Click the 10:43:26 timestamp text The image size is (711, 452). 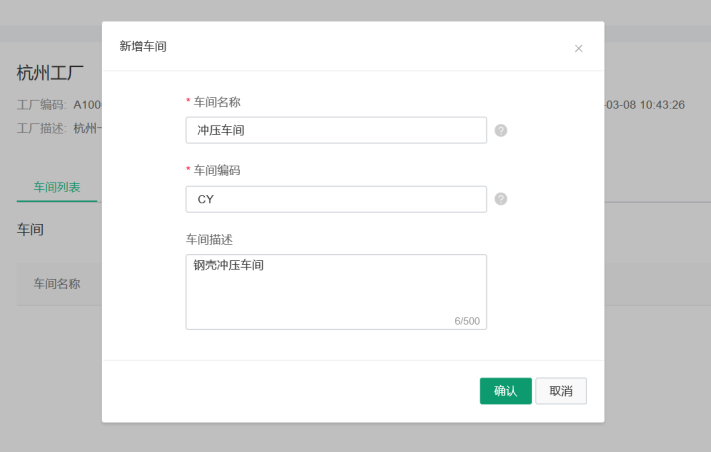(x=662, y=105)
